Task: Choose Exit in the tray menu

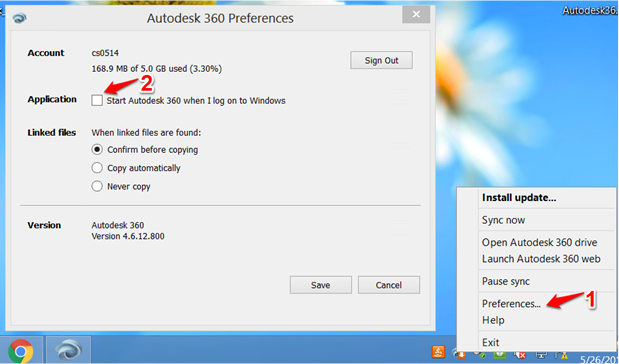Action: point(491,342)
